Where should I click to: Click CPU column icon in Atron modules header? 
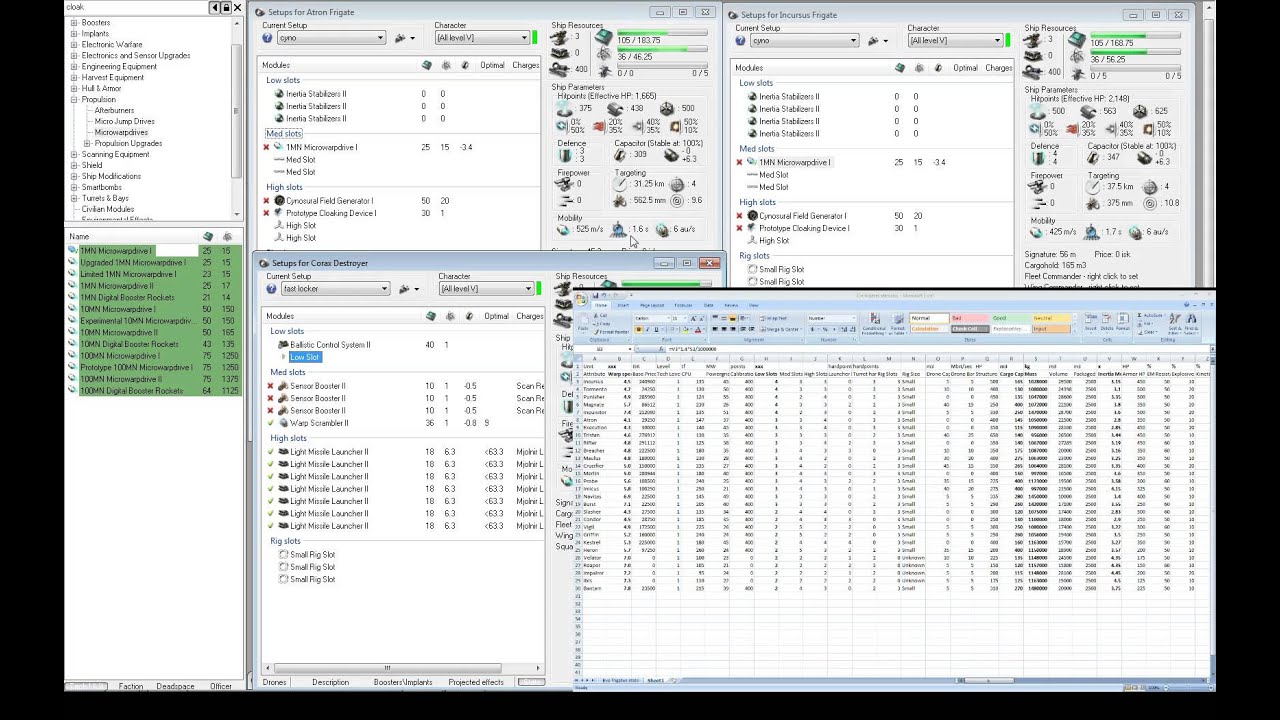click(x=427, y=65)
